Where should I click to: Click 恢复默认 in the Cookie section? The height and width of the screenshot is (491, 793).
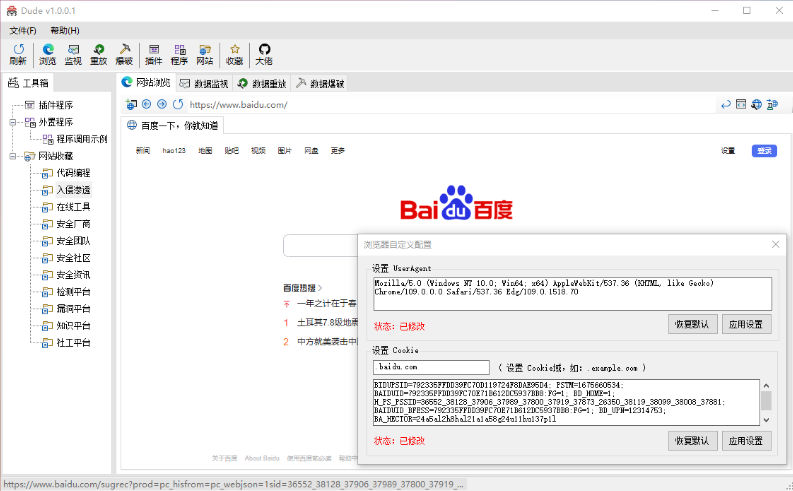[x=692, y=441]
